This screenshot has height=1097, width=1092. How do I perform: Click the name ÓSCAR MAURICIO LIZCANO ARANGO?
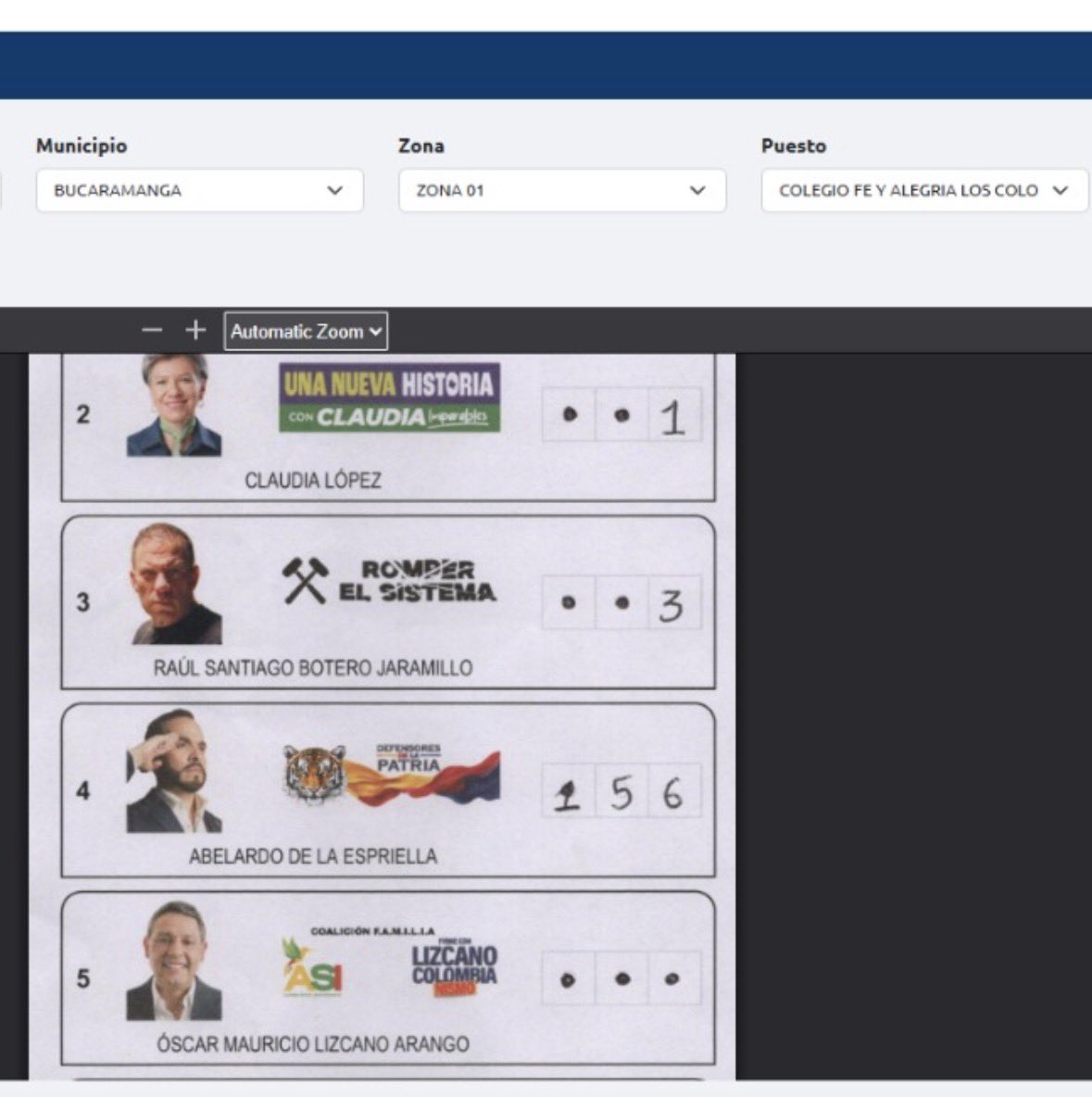point(313,1044)
